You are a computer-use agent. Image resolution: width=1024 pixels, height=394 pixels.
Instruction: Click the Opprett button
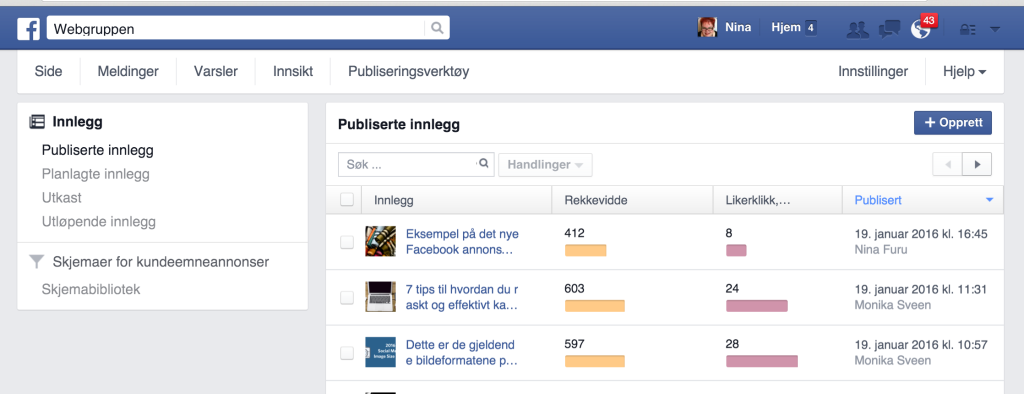[x=952, y=123]
